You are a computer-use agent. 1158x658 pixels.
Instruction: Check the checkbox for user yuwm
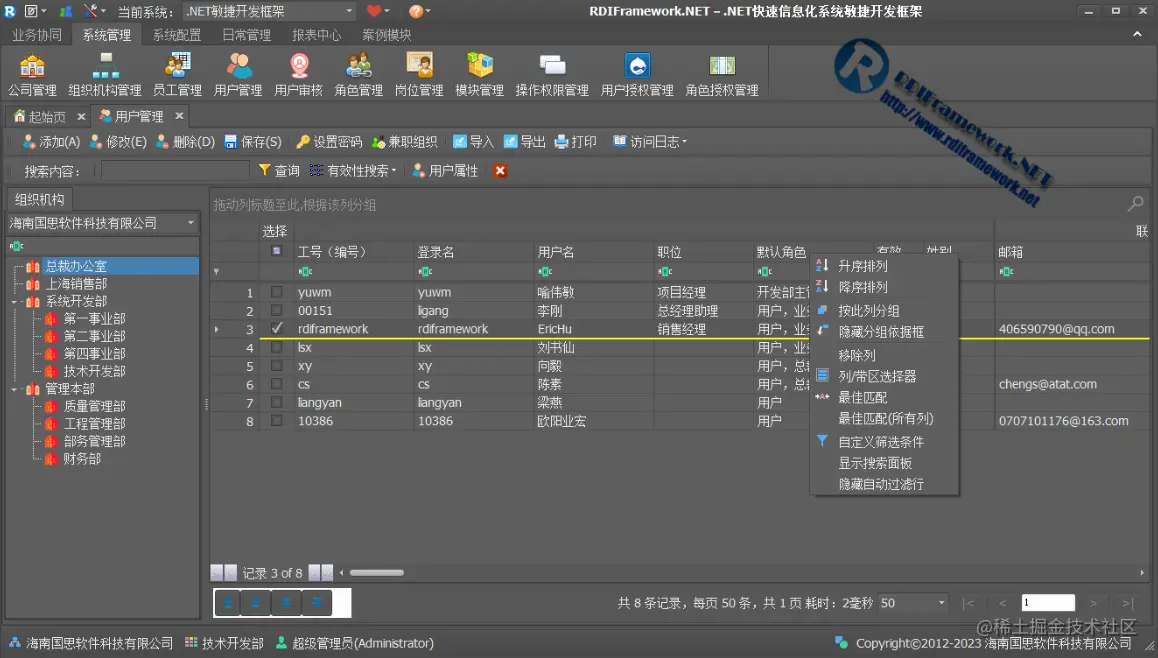[276, 292]
